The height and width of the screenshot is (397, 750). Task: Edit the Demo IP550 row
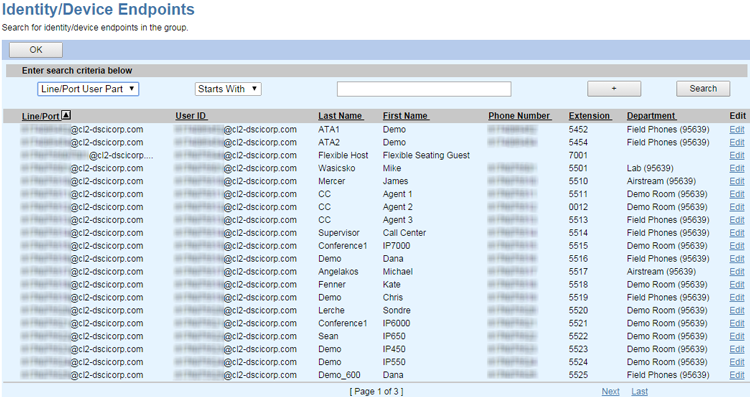[737, 362]
